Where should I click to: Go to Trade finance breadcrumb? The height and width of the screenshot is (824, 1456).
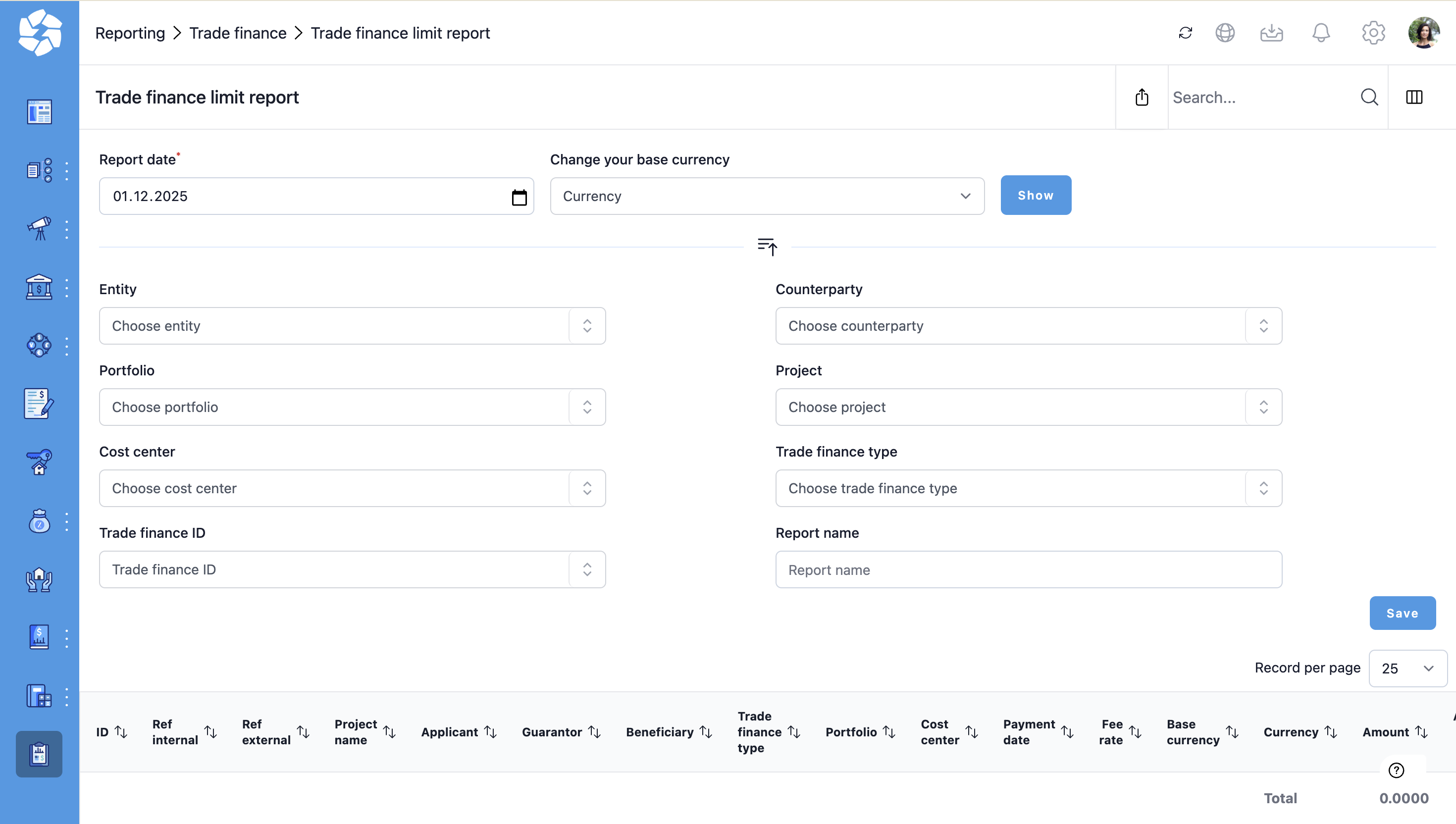point(238,33)
